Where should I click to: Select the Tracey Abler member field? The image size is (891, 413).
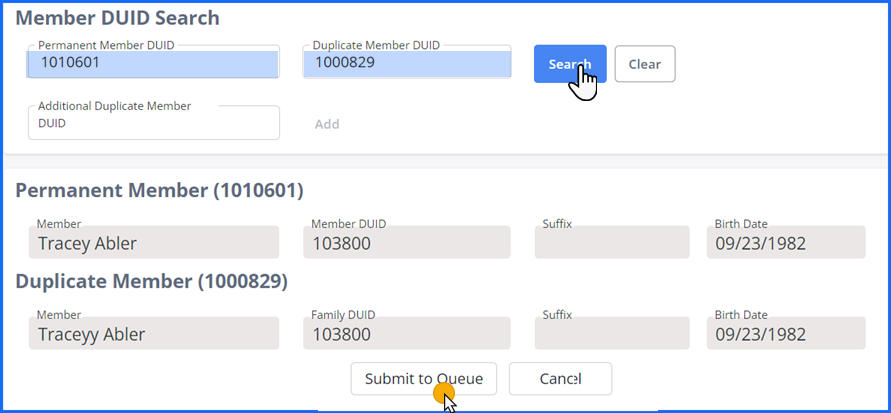[153, 243]
